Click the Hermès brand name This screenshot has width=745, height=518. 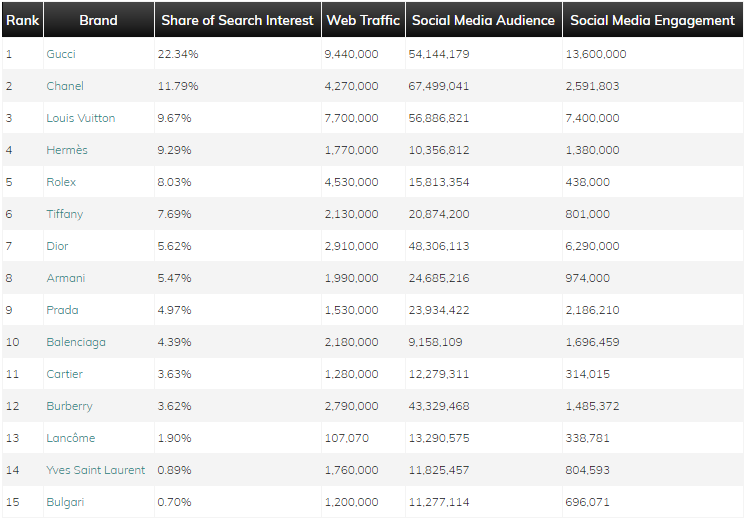(67, 150)
